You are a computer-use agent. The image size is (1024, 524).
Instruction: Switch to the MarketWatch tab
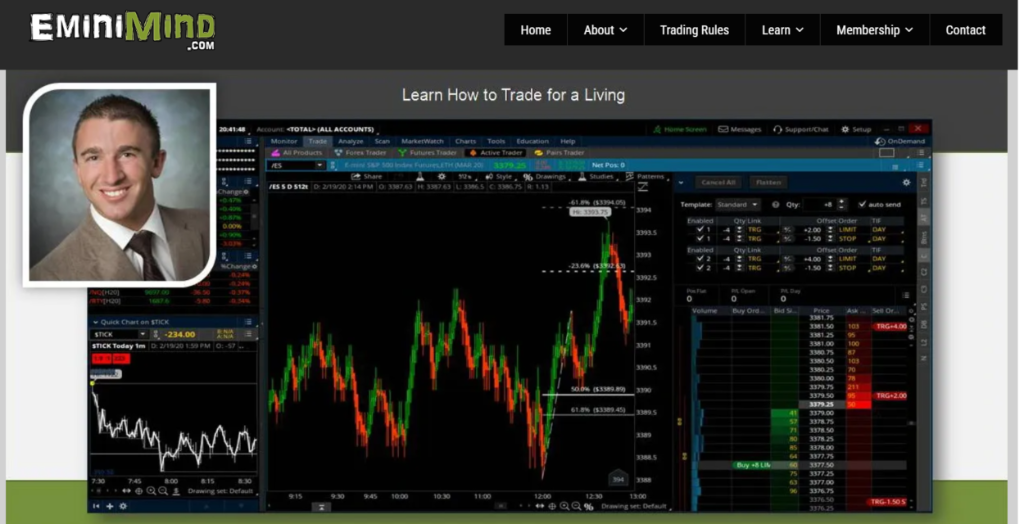coord(422,141)
